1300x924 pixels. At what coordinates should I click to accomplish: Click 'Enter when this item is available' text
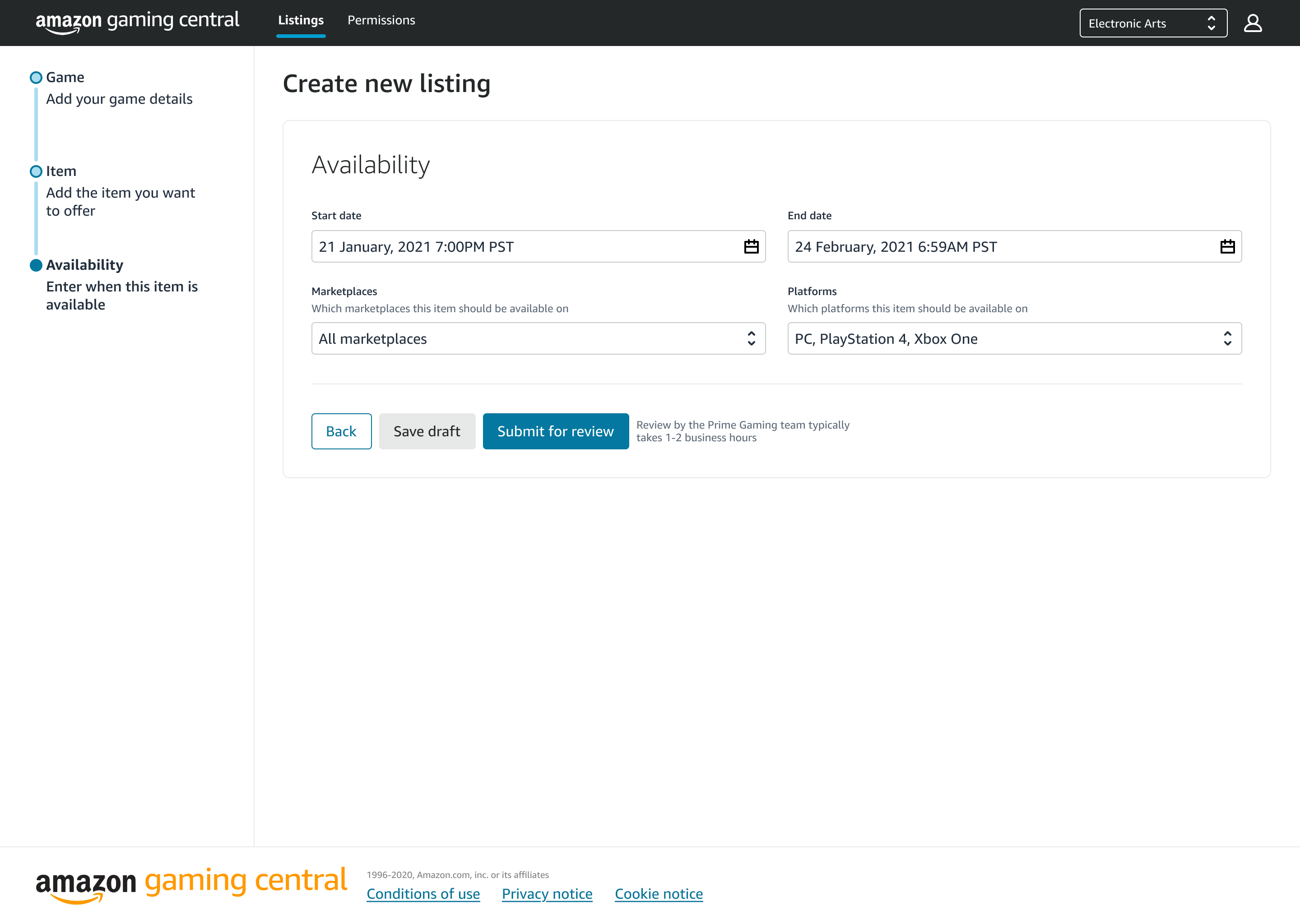click(122, 296)
